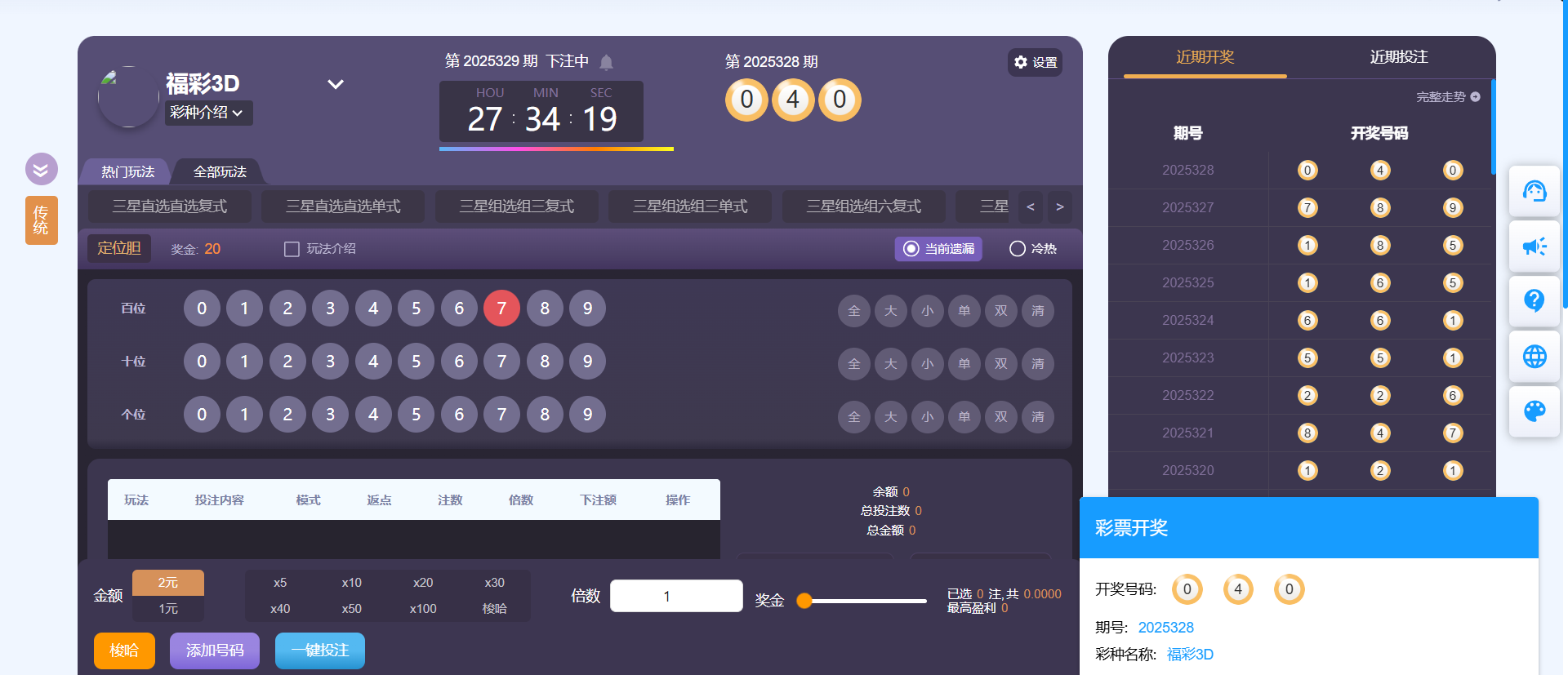1568x675 pixels.
Task: Switch to the 全部玩法 tab
Action: pos(220,171)
